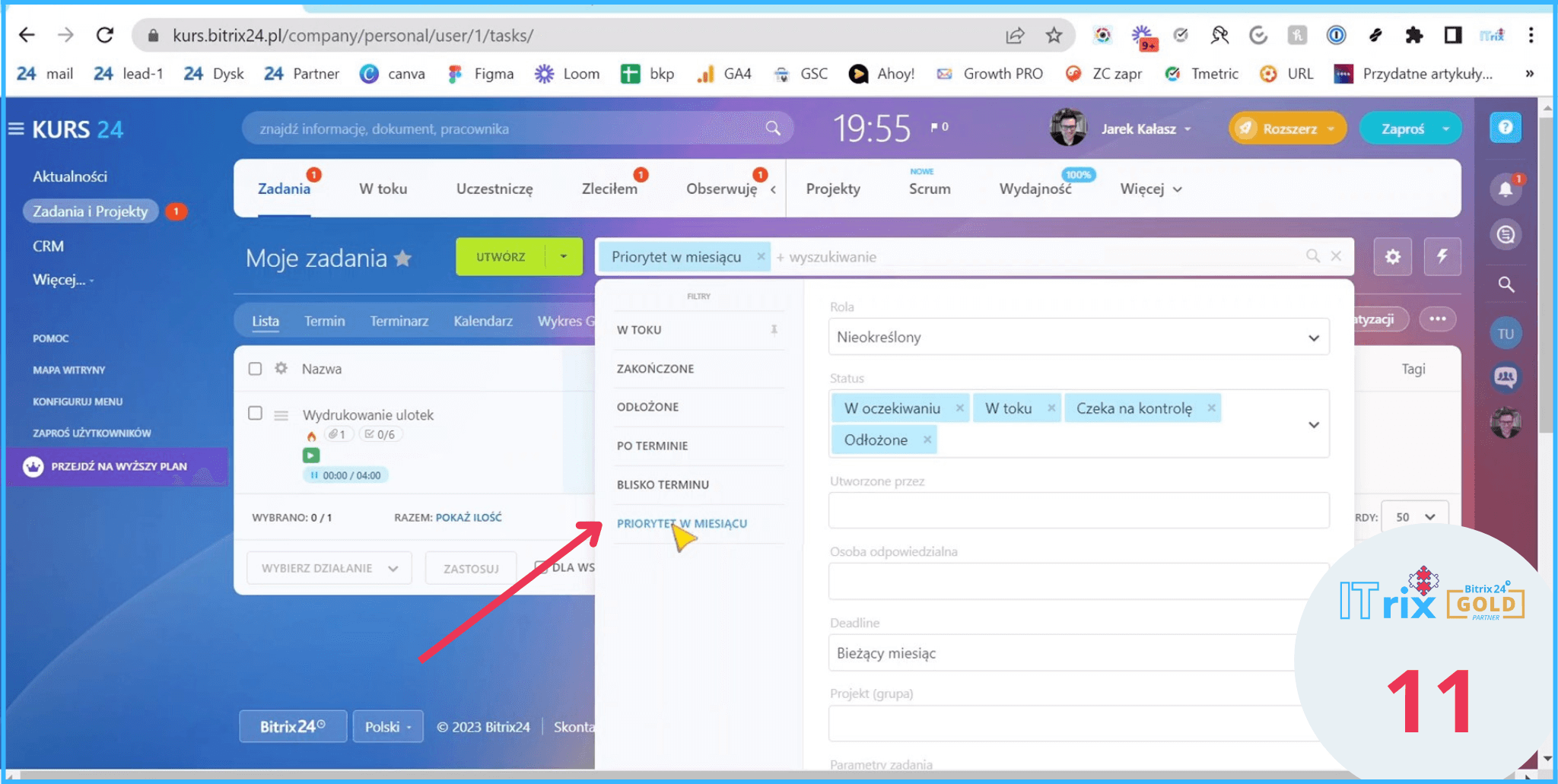Open the notifications bell in right sidebar
The width and height of the screenshot is (1558, 784).
pos(1506,189)
